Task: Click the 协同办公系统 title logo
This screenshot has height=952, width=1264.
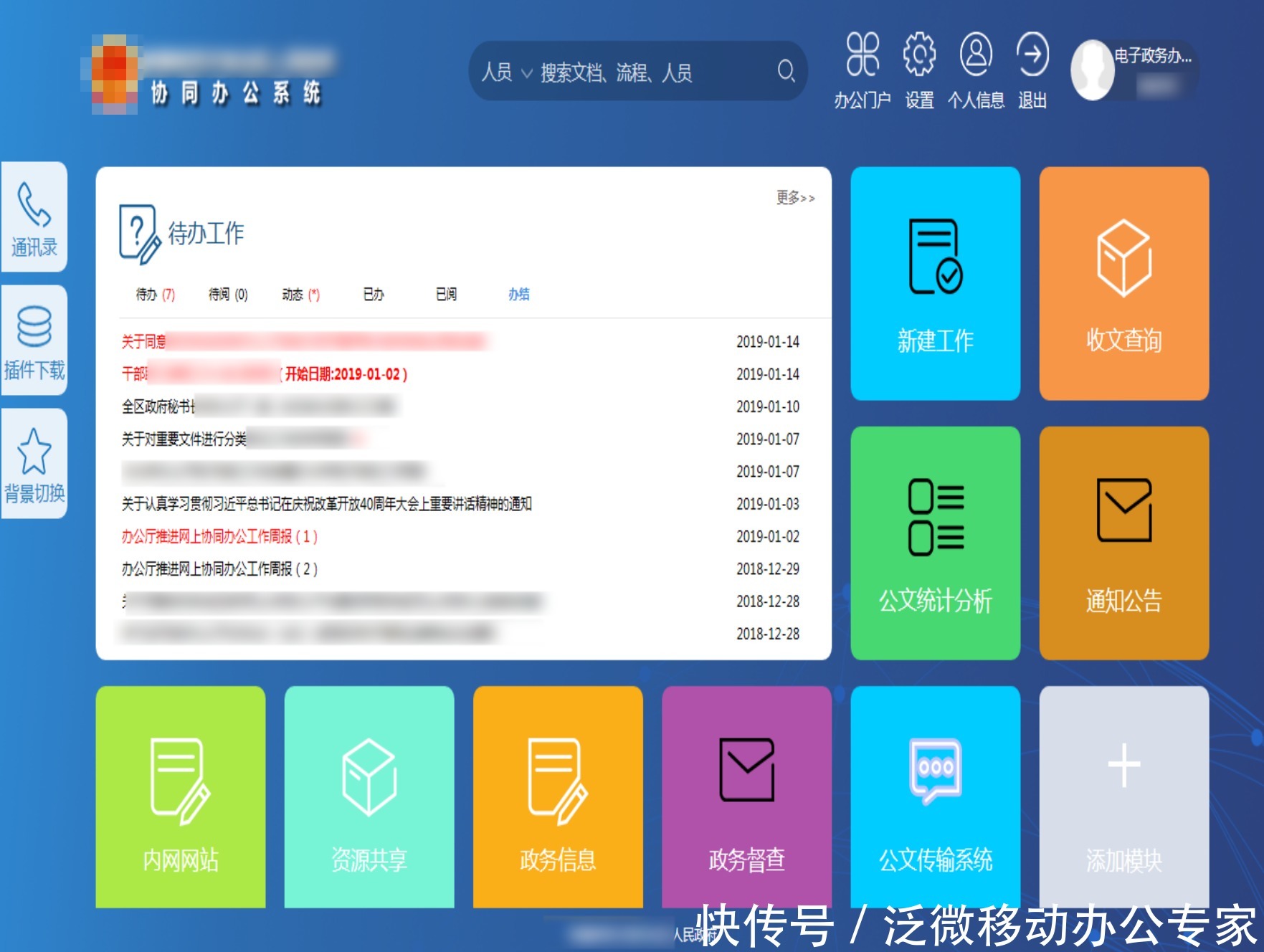Action: click(x=236, y=93)
